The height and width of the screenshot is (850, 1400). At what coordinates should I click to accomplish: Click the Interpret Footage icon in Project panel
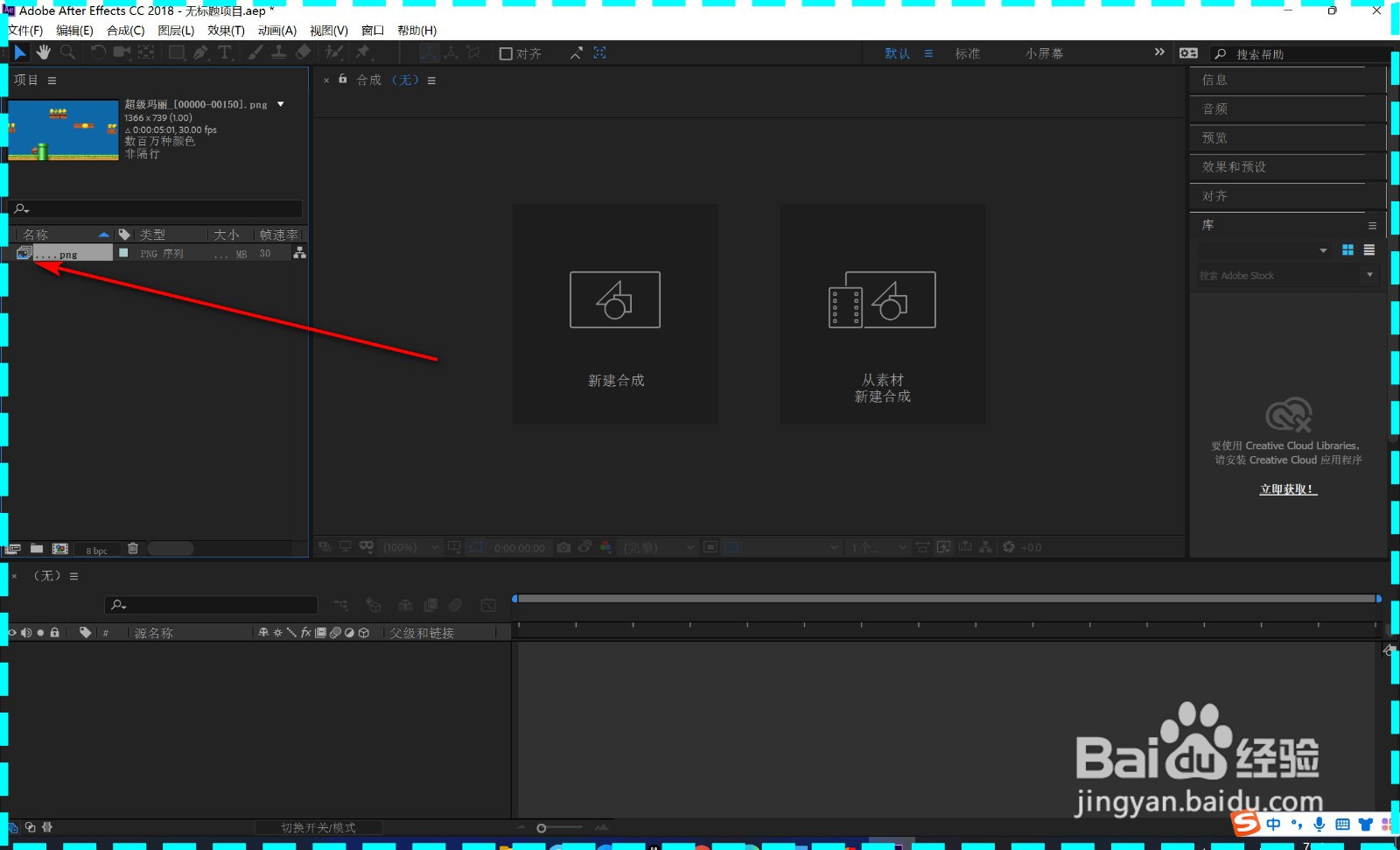coord(13,549)
